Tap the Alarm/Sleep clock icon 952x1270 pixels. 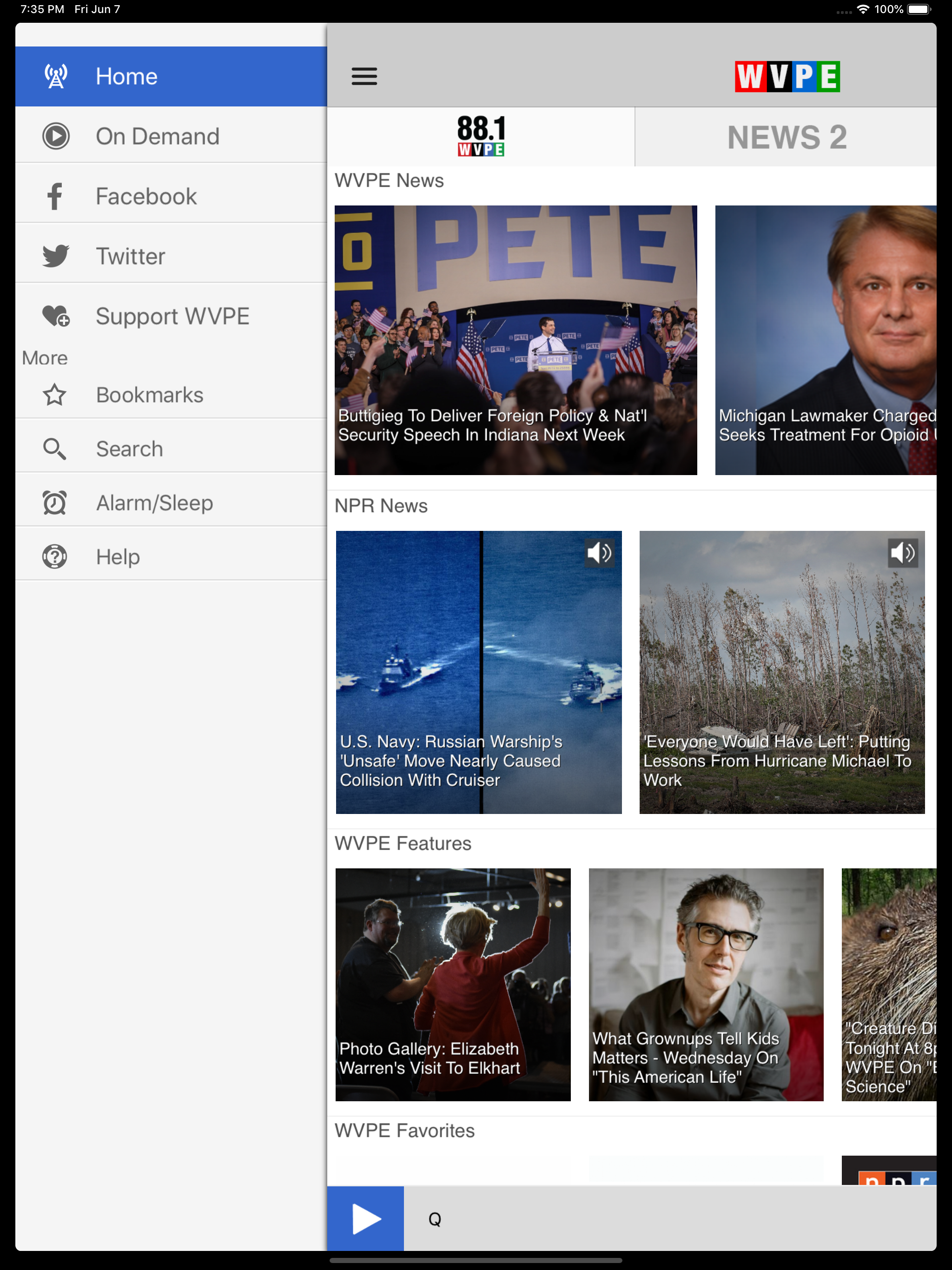point(54,503)
